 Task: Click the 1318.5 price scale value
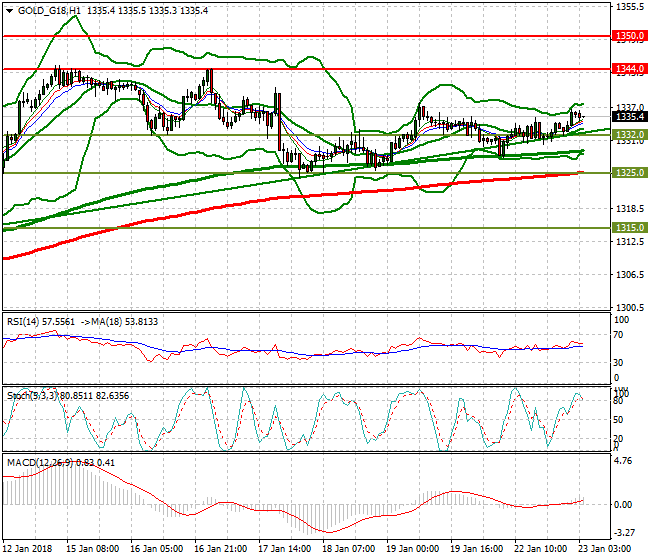(630, 208)
